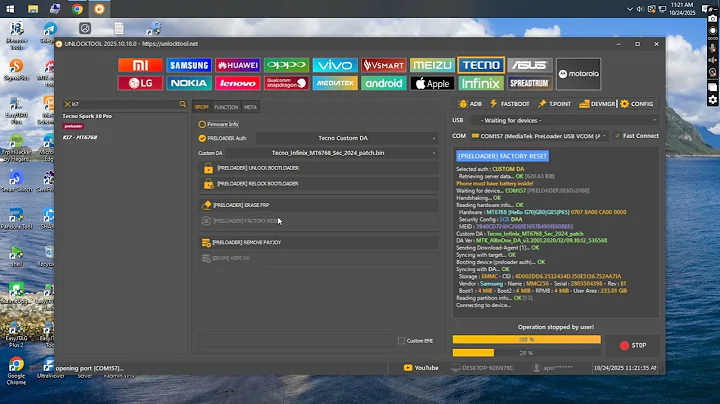Screen dimensions: 720x404
Task: Select the Meizu brand logo
Action: [x=432, y=65]
